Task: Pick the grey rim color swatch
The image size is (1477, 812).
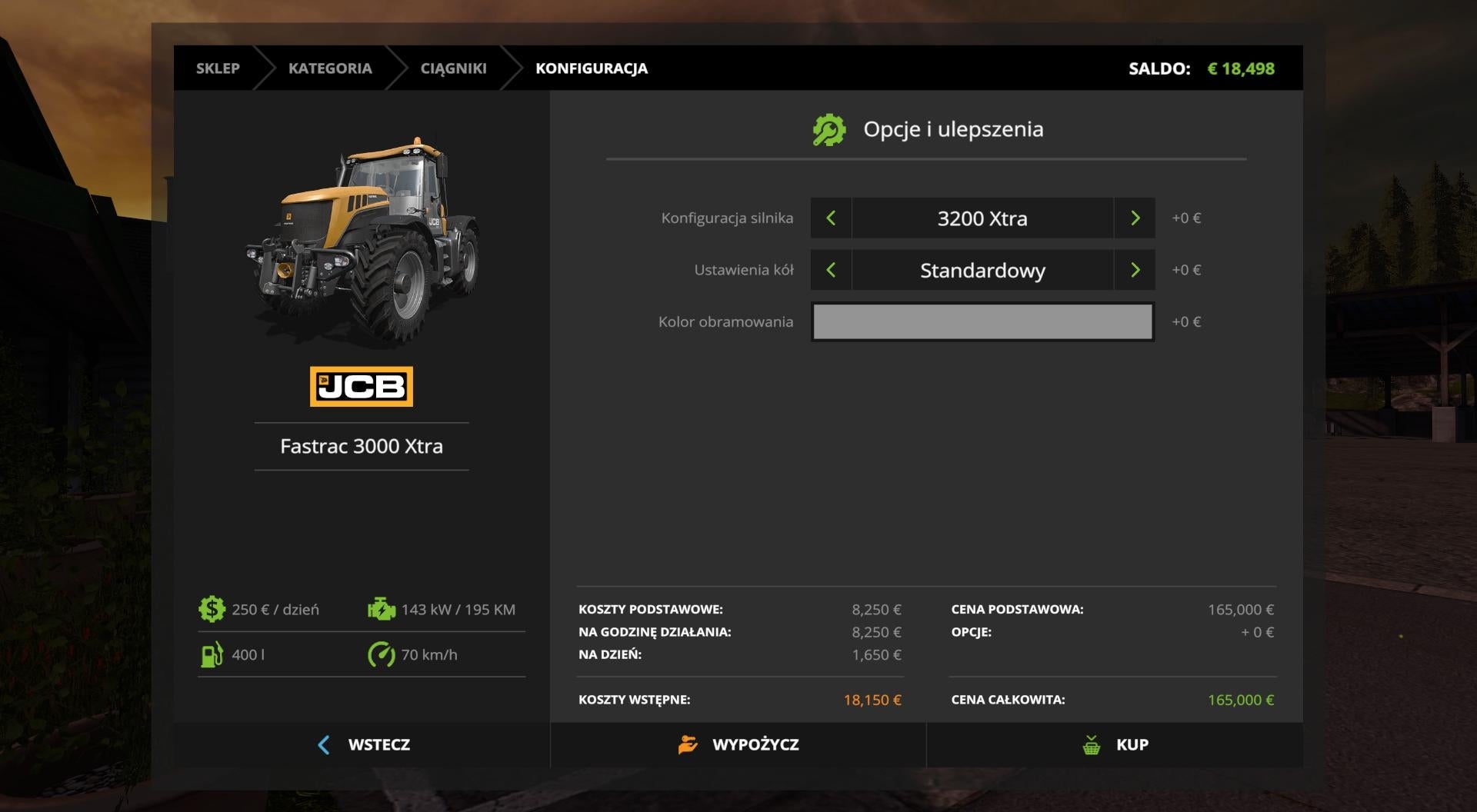Action: 982,321
